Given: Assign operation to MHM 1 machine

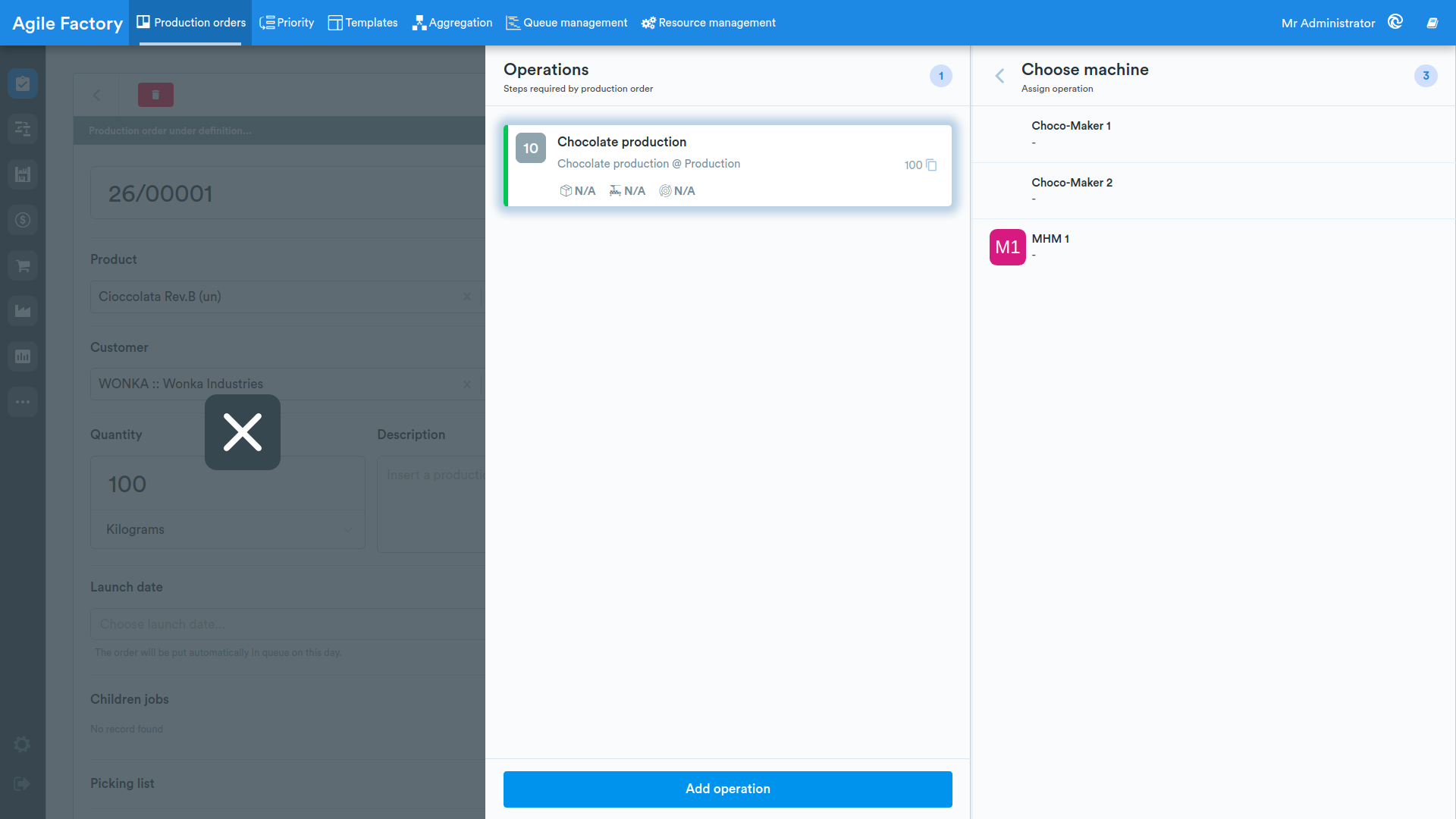Looking at the screenshot, I should (1213, 247).
